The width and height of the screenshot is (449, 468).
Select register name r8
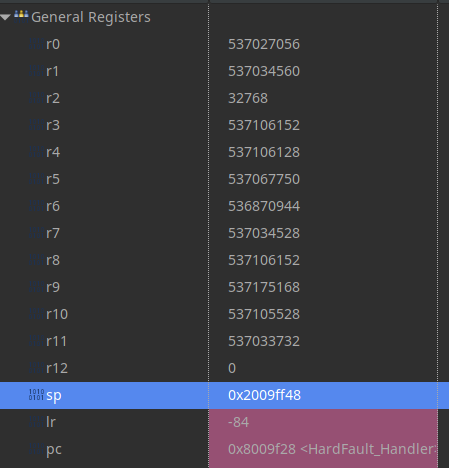[53, 260]
